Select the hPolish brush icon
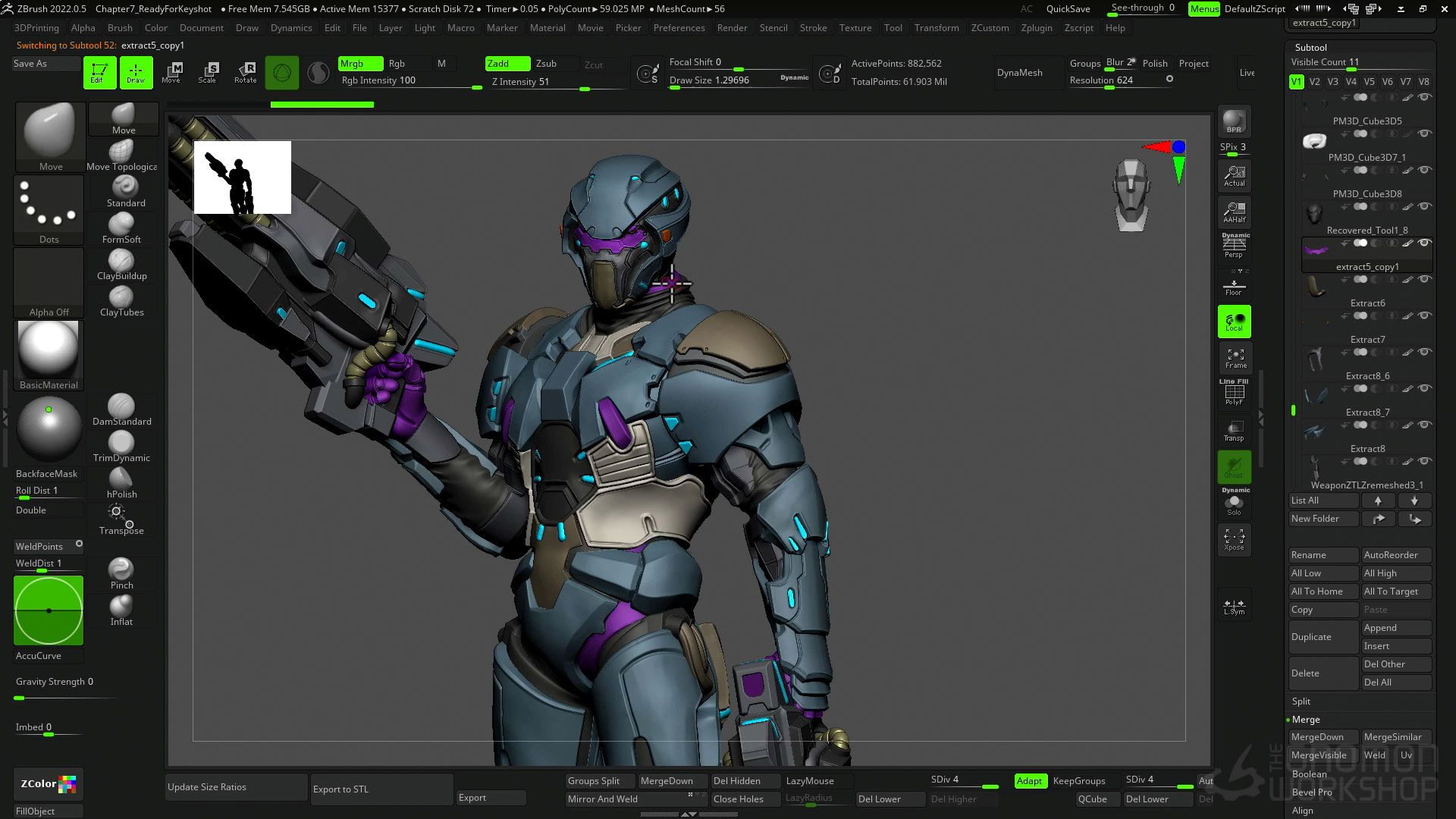This screenshot has width=1456, height=819. pyautogui.click(x=121, y=479)
